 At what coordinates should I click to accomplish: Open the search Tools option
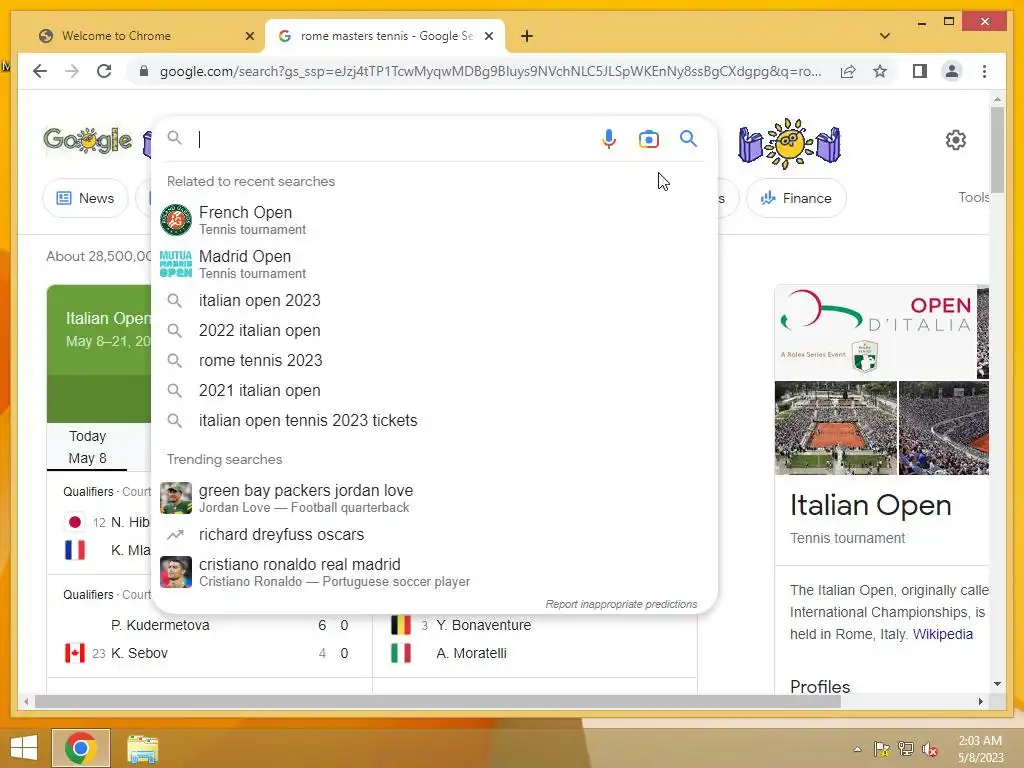973,197
